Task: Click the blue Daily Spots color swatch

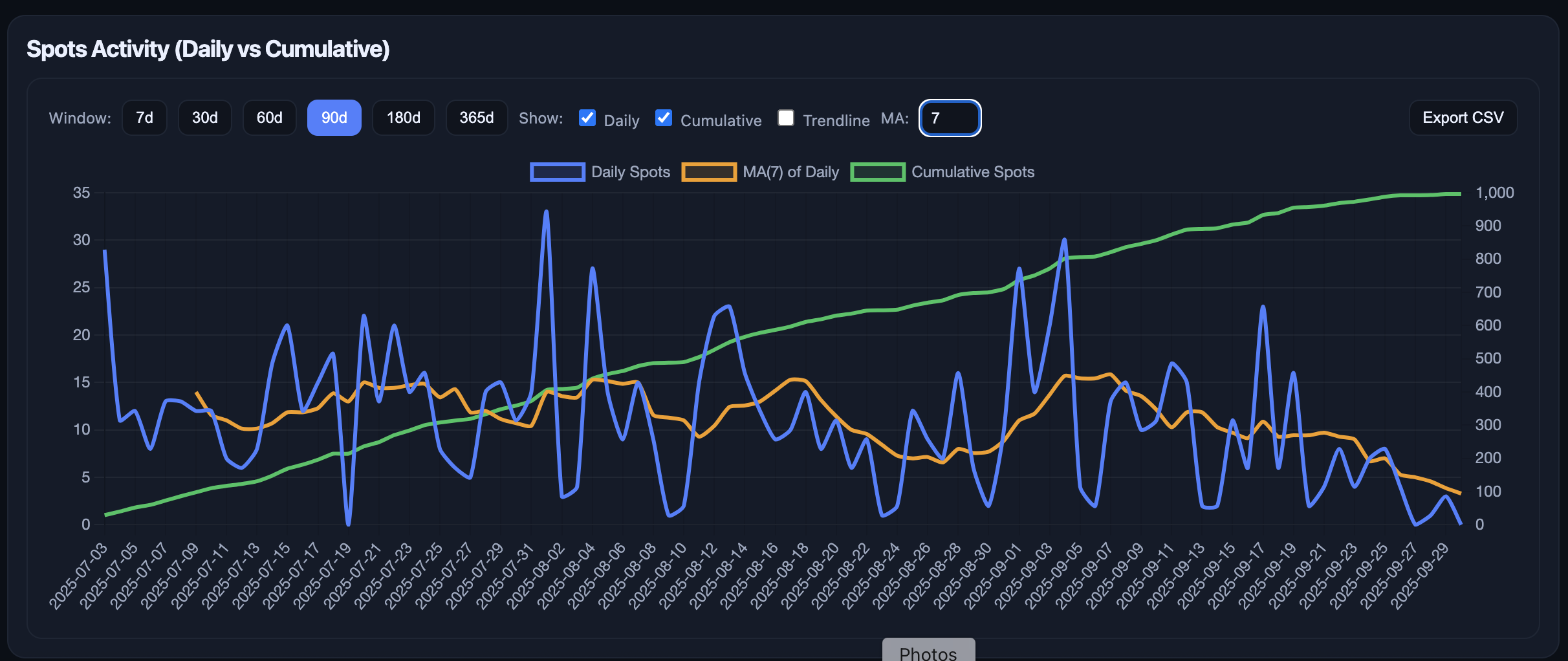Action: point(556,172)
